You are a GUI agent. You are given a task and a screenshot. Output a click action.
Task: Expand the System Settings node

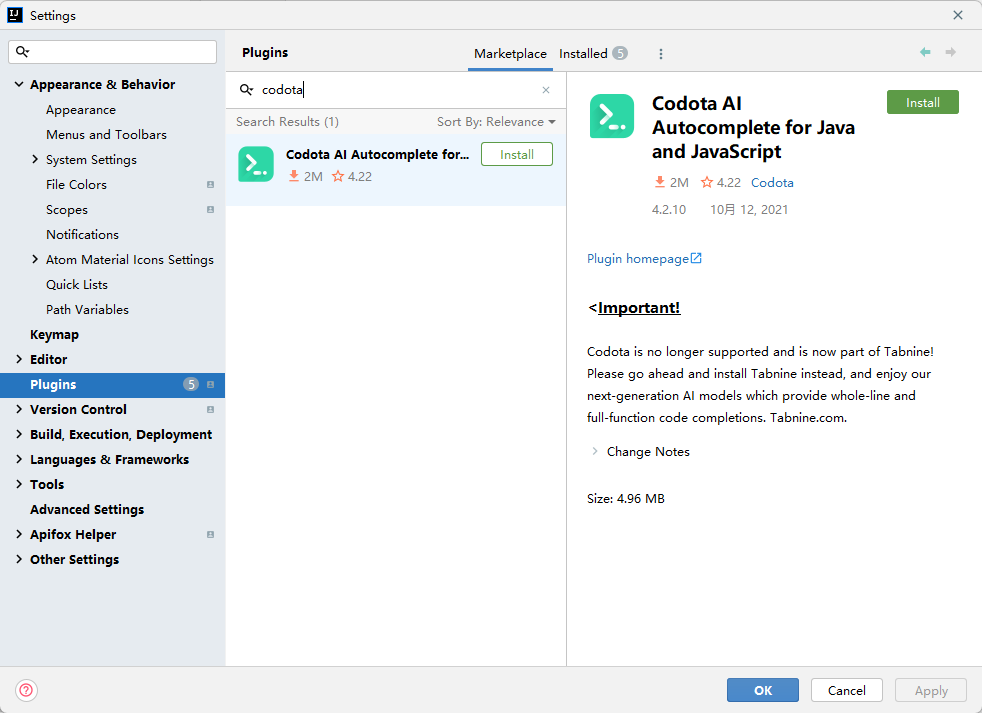pyautogui.click(x=35, y=160)
